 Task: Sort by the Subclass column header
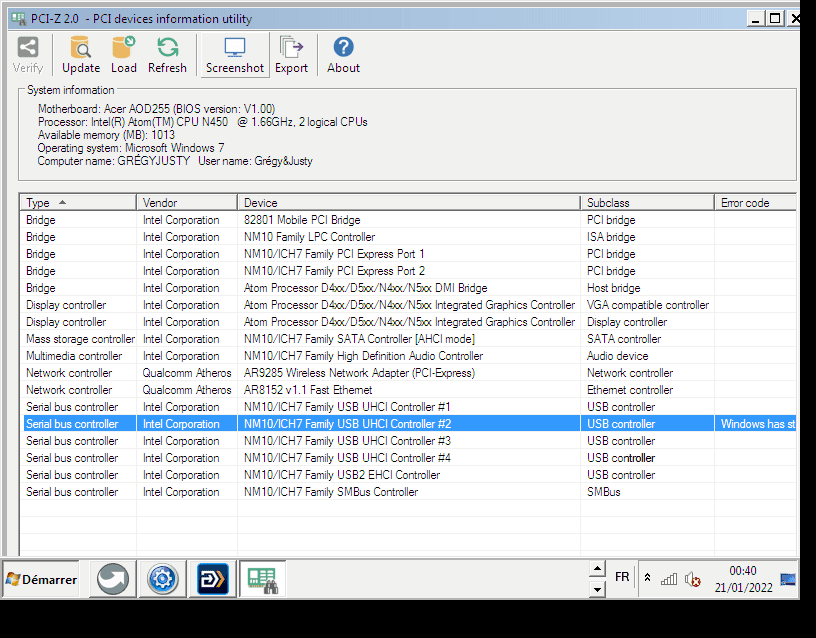[647, 202]
